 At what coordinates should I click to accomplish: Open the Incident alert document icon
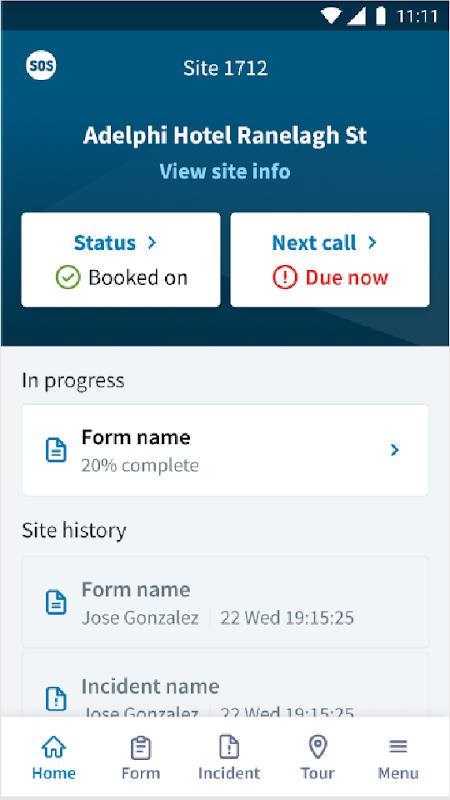pos(229,747)
